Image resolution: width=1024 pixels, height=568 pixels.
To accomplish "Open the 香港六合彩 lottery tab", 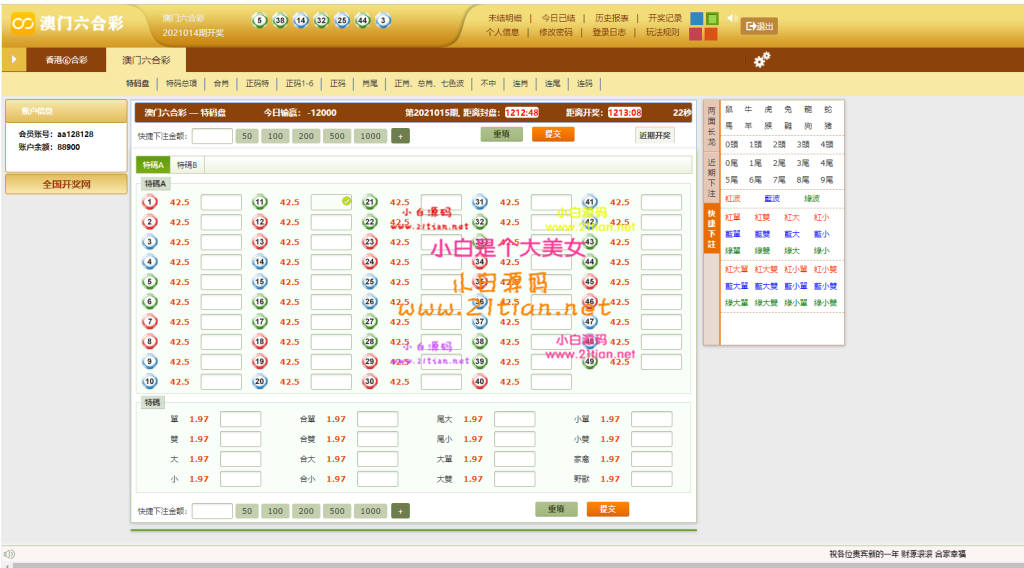I will pyautogui.click(x=66, y=60).
